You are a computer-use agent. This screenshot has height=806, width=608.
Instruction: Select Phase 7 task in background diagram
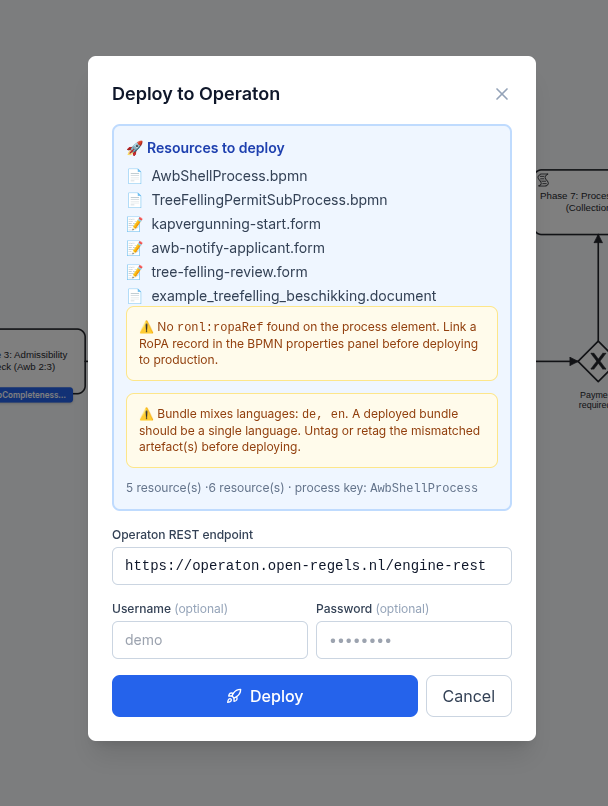(572, 202)
